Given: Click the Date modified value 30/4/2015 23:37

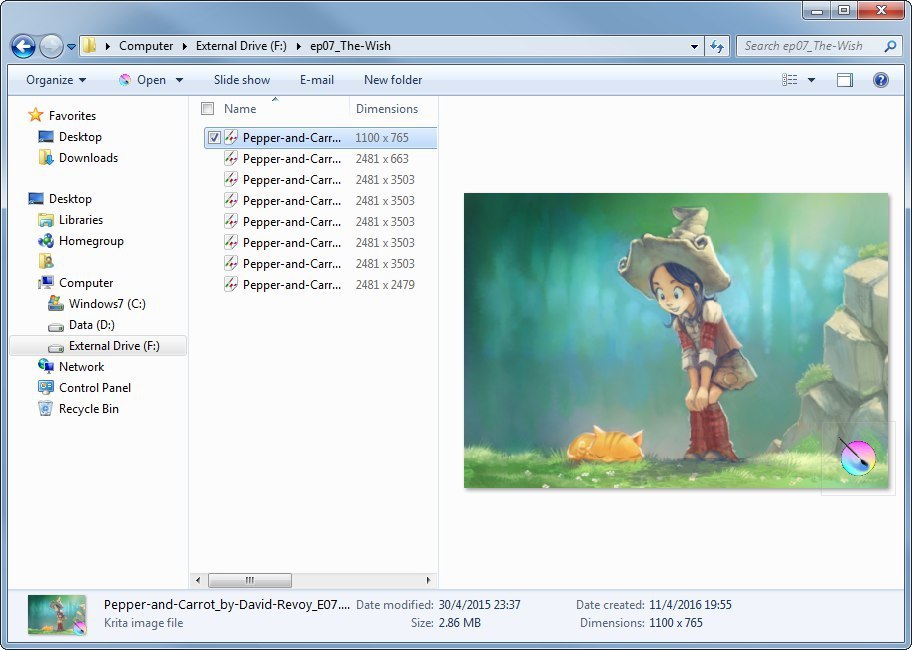Looking at the screenshot, I should pyautogui.click(x=480, y=605).
